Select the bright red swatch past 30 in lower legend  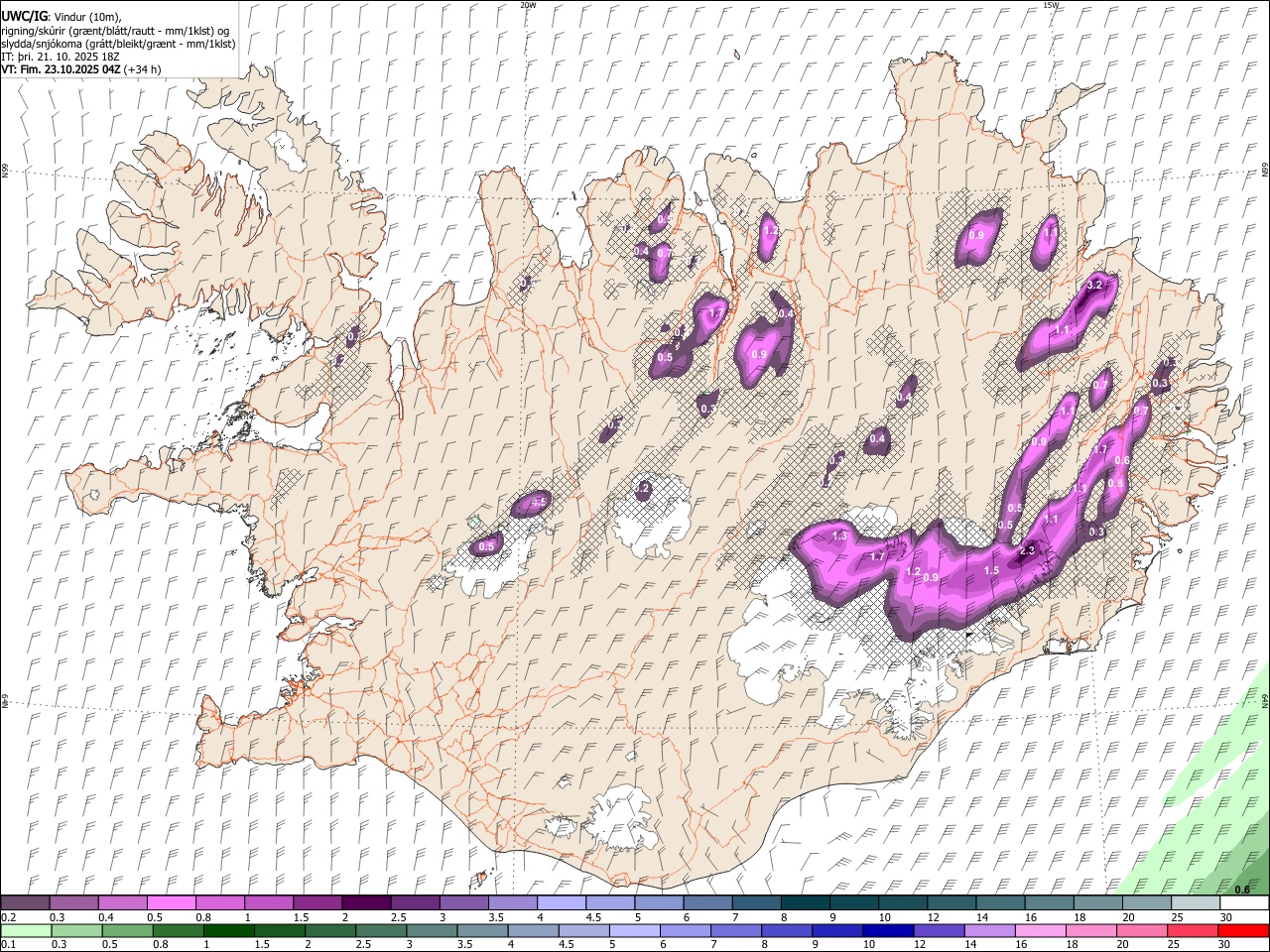click(1244, 931)
